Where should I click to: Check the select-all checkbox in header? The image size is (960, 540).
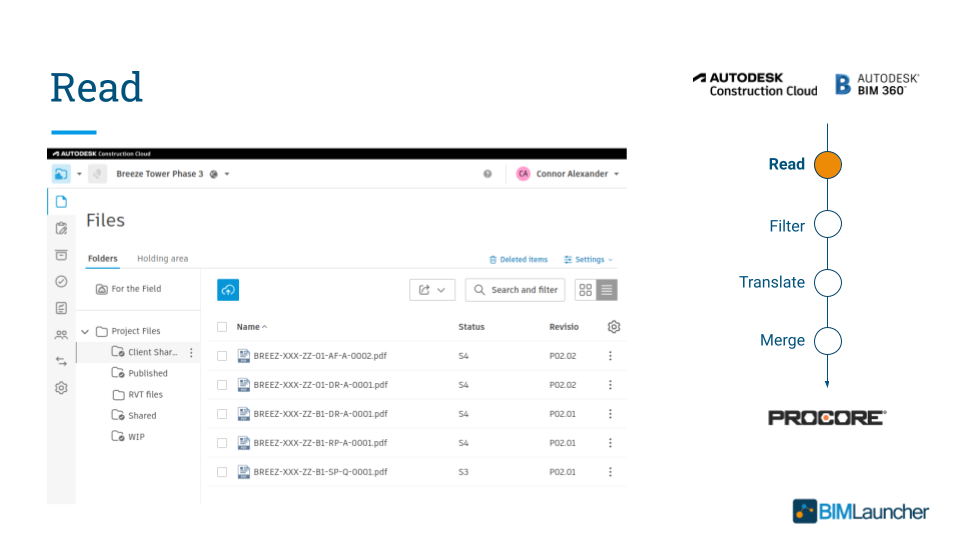coord(222,327)
